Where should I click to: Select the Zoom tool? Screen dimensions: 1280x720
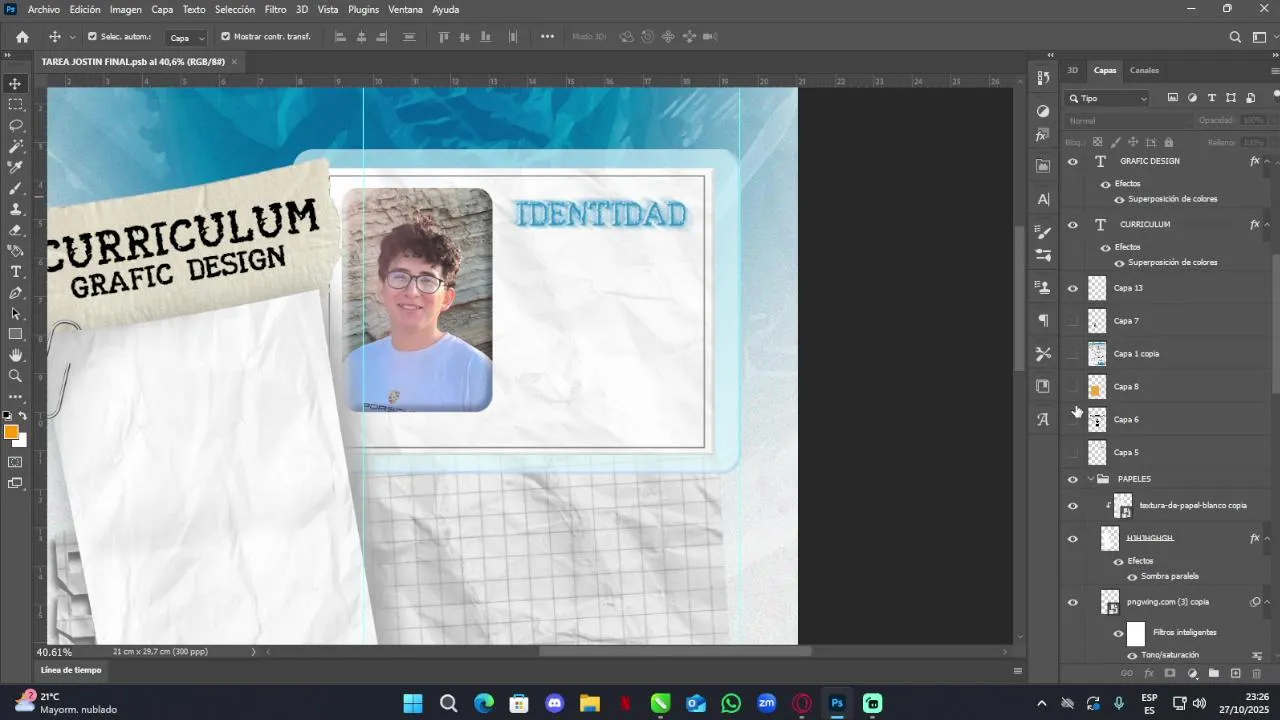pyautogui.click(x=15, y=376)
